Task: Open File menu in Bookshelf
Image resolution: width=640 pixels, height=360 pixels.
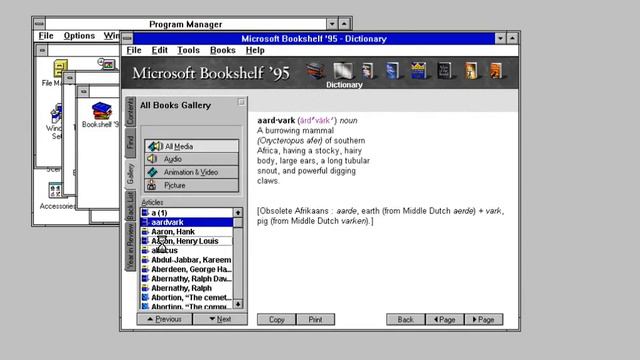Action: coord(134,50)
